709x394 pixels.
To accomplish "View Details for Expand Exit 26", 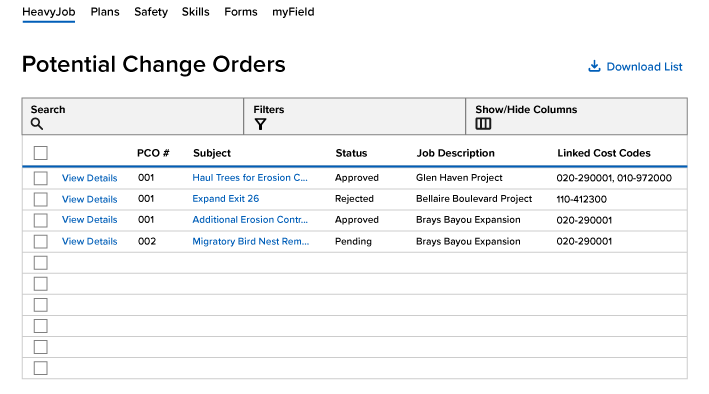I will pyautogui.click(x=90, y=199).
